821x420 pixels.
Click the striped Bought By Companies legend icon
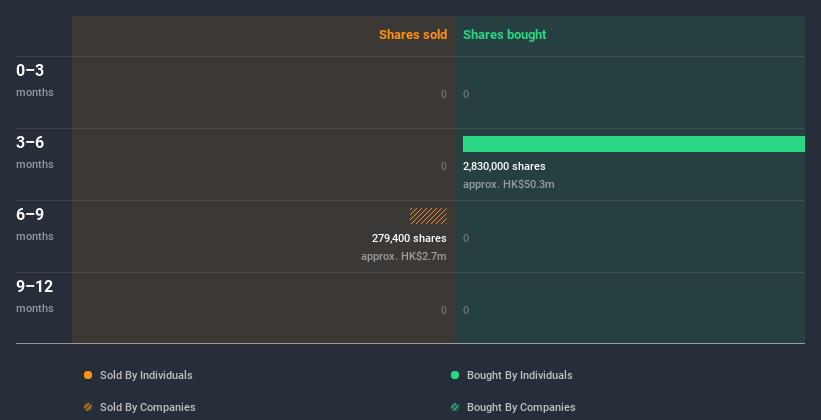455,407
